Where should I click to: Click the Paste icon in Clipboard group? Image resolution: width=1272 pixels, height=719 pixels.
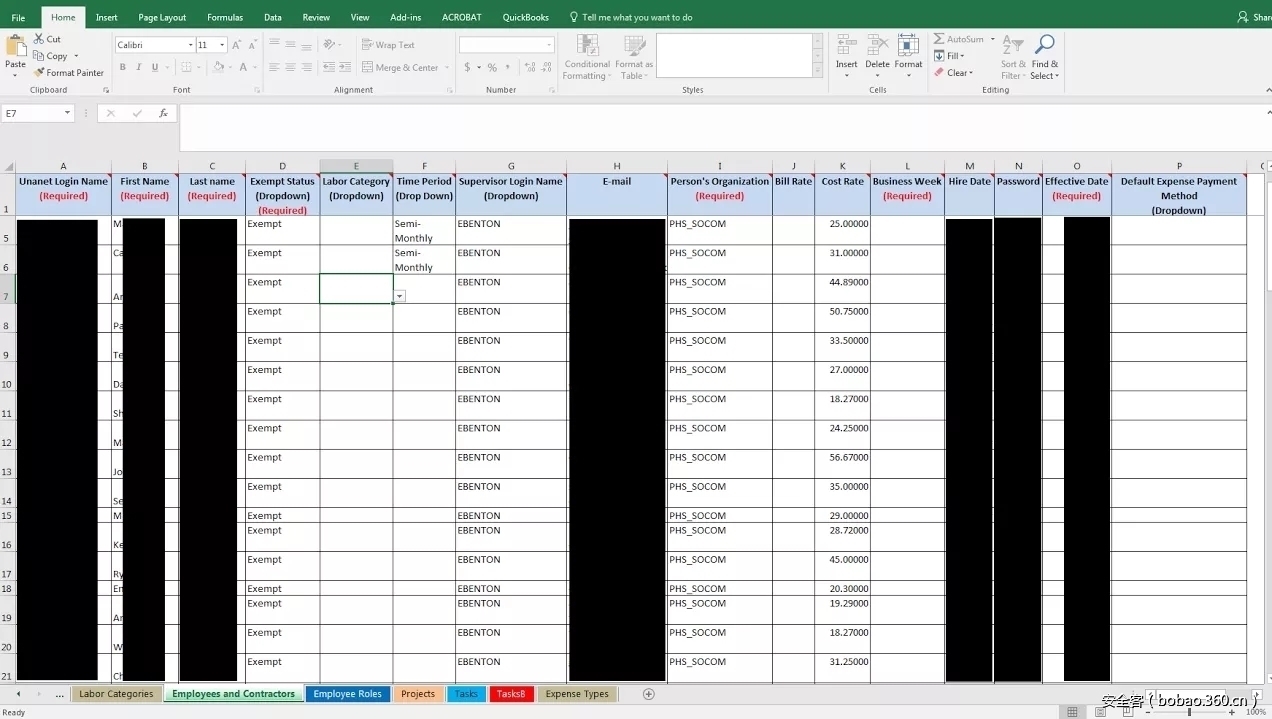tap(16, 46)
